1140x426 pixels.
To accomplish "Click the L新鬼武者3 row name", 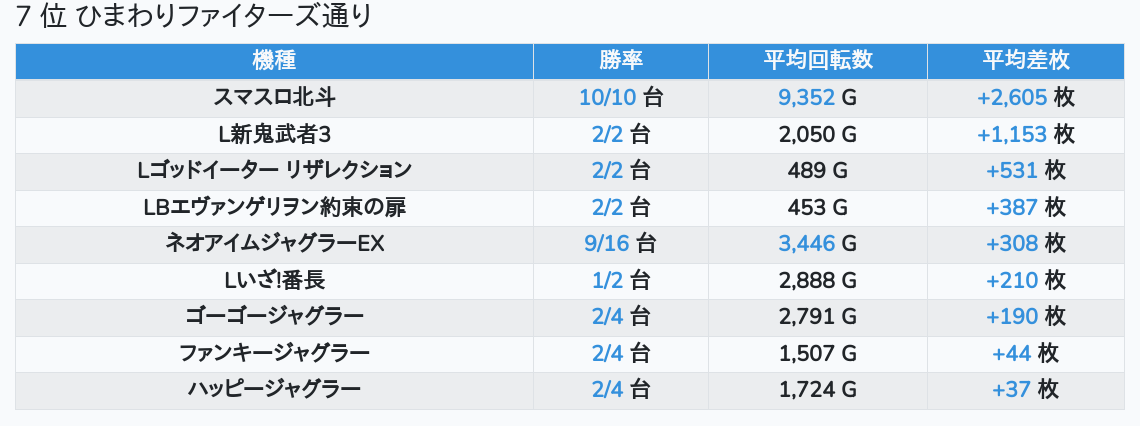I will tap(274, 134).
